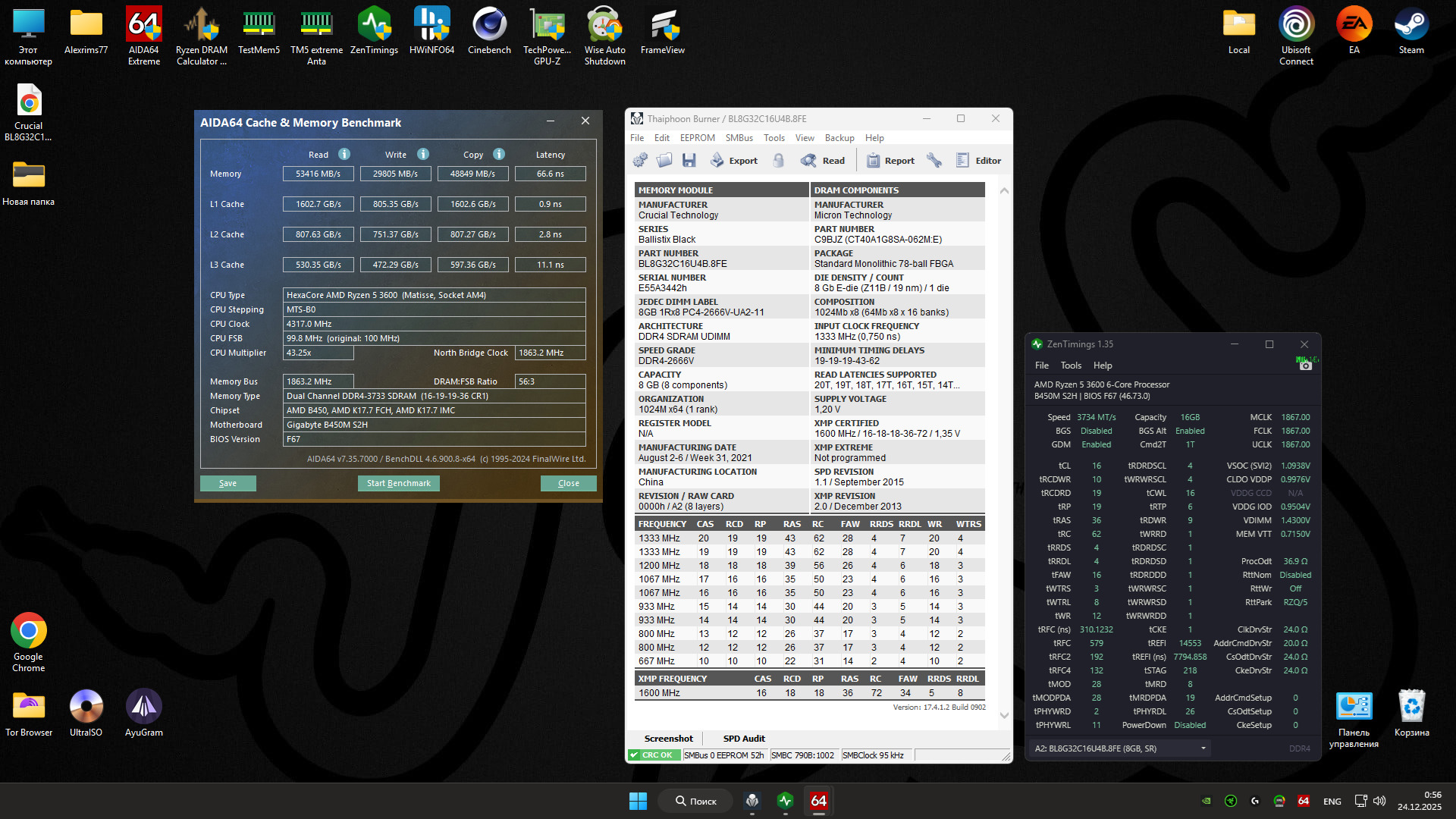Click scroll-down arrow in Thaiphoon Burner report

[1004, 715]
